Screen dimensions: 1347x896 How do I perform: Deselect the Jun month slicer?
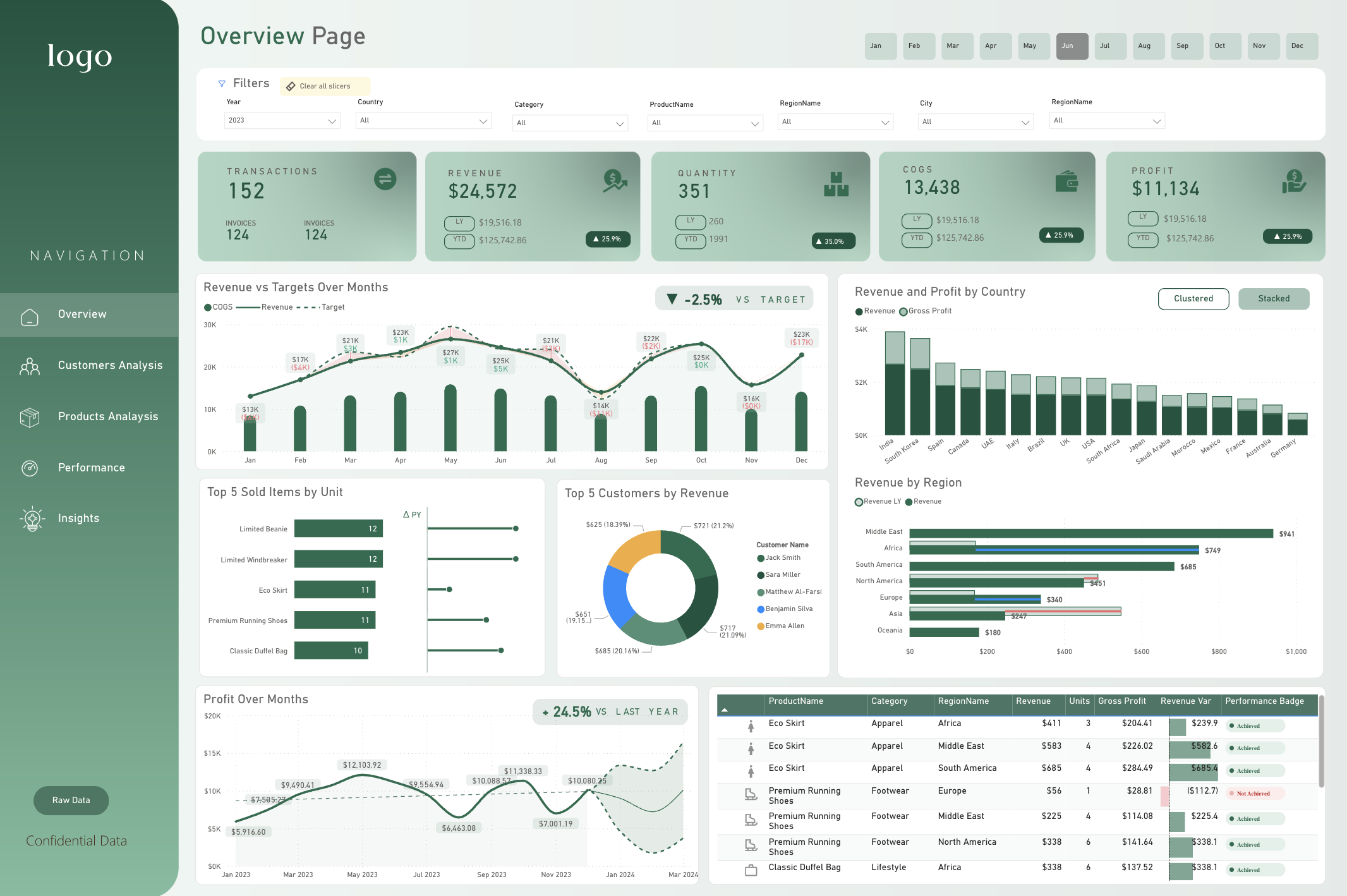coord(1072,46)
